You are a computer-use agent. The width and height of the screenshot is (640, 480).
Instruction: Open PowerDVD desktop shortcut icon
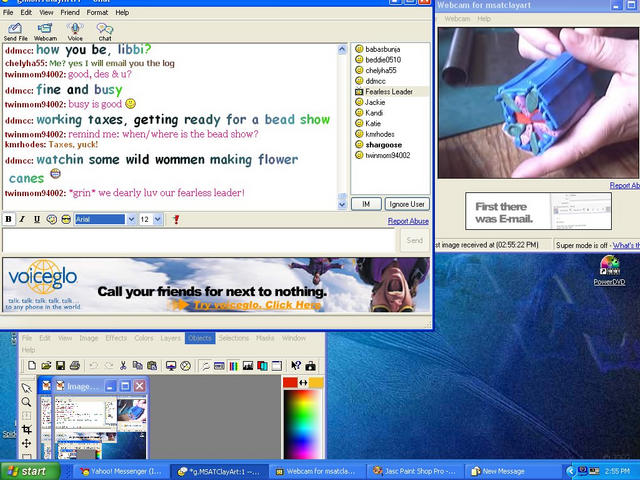[x=609, y=271]
